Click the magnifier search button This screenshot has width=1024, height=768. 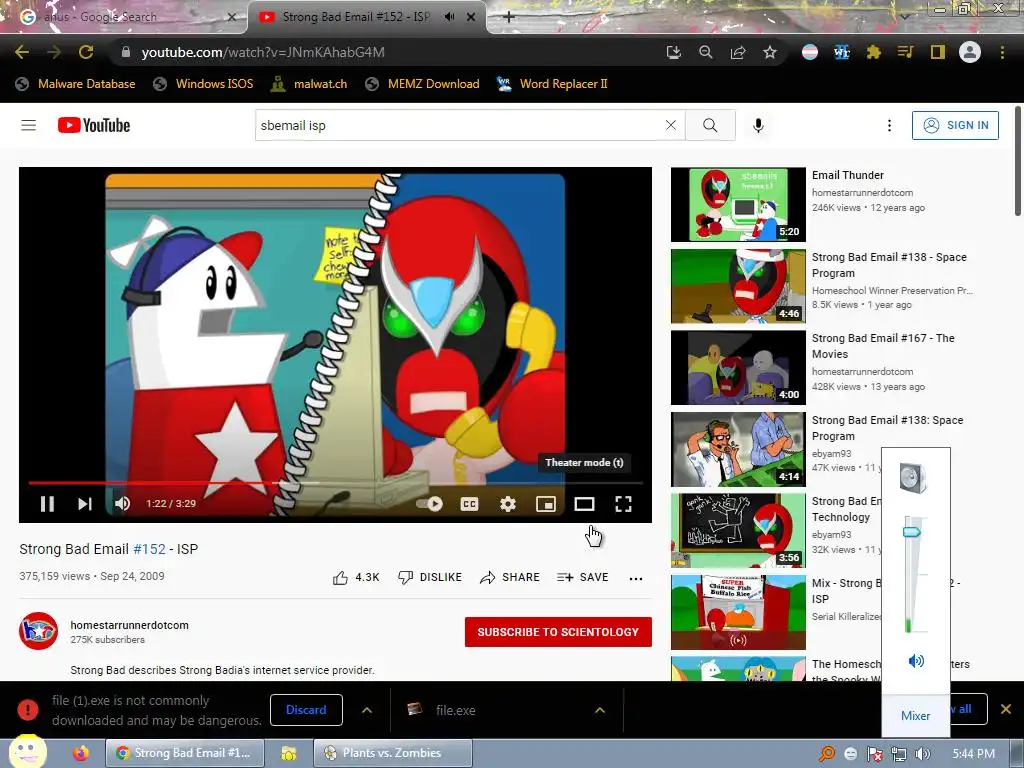[x=710, y=125]
